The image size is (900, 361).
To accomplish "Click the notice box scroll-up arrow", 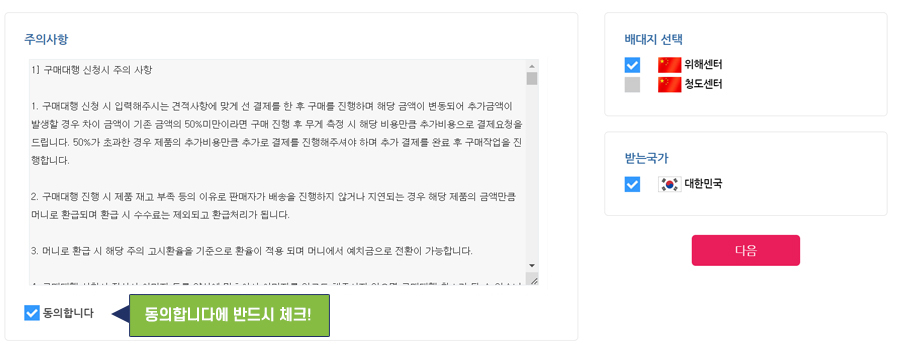I will point(532,65).
